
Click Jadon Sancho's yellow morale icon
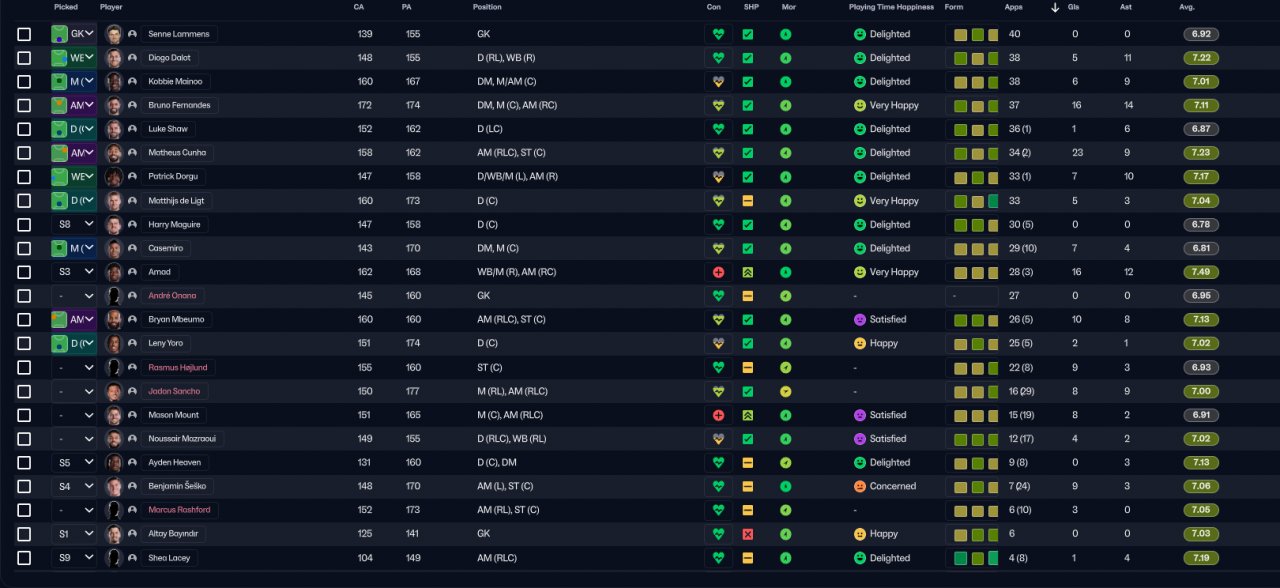[x=785, y=391]
